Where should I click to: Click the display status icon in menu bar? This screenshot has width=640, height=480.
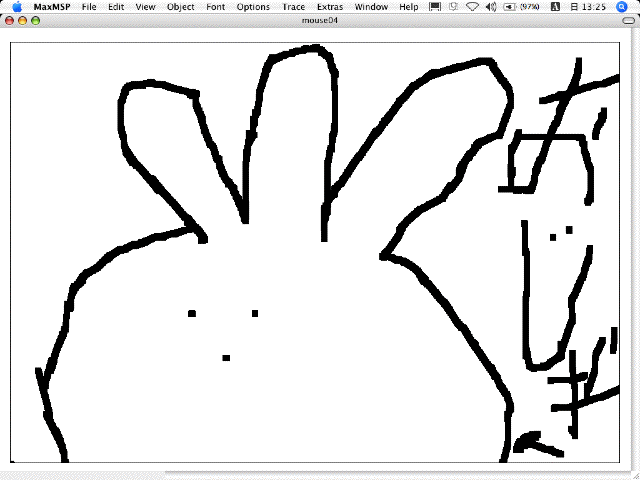click(435, 7)
